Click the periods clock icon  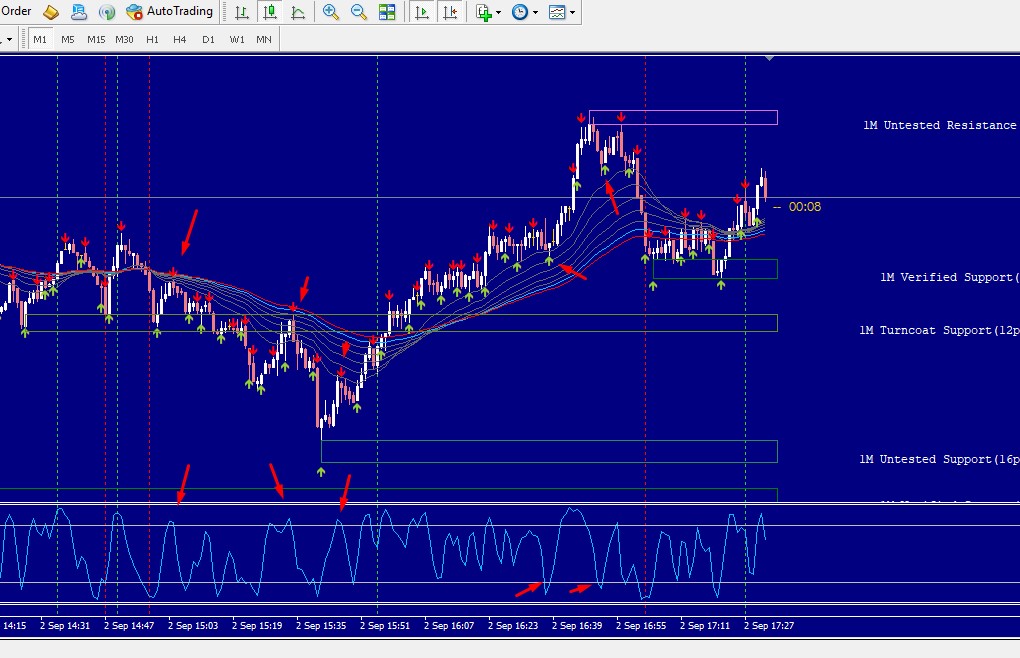(x=520, y=12)
